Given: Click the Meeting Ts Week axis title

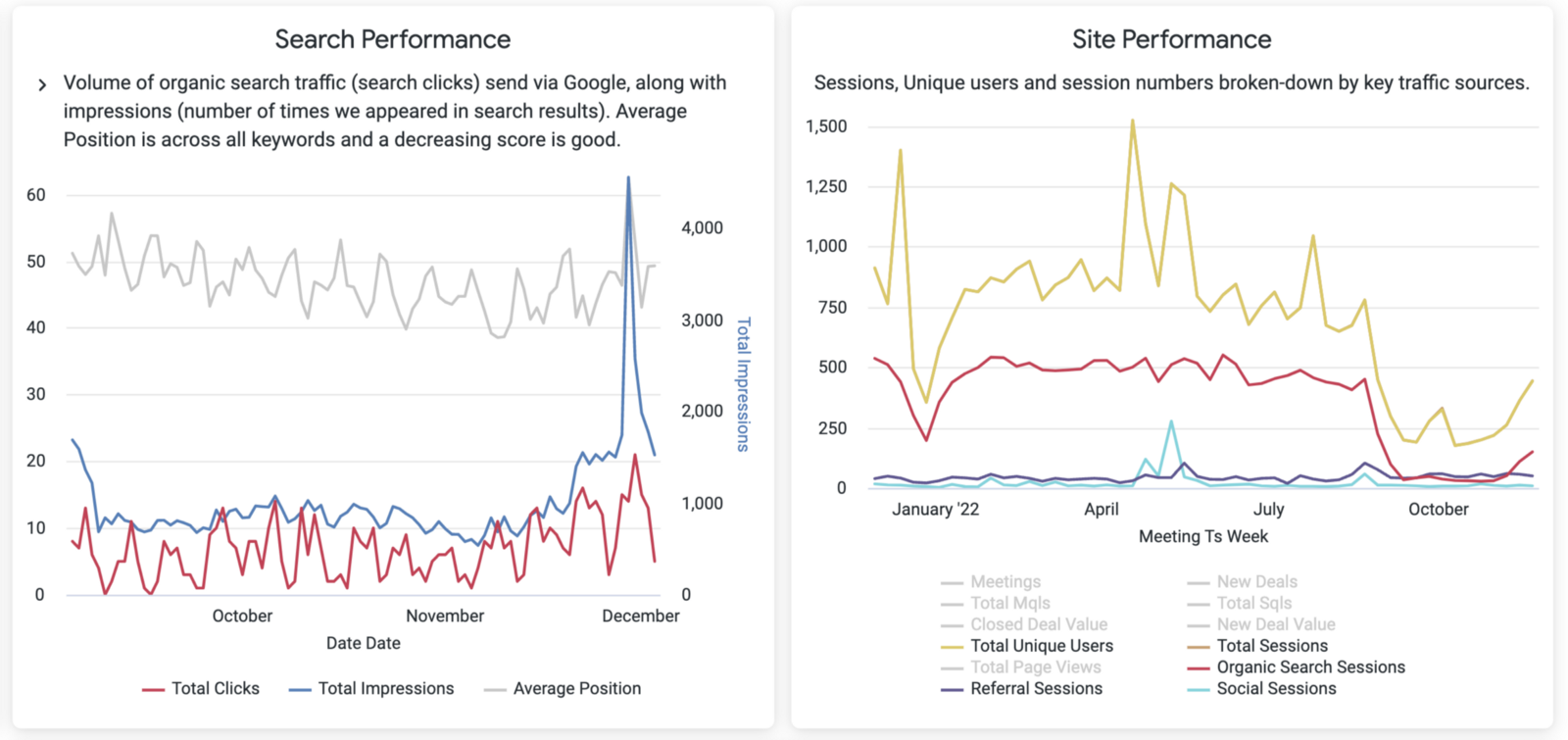Looking at the screenshot, I should pyautogui.click(x=1202, y=537).
